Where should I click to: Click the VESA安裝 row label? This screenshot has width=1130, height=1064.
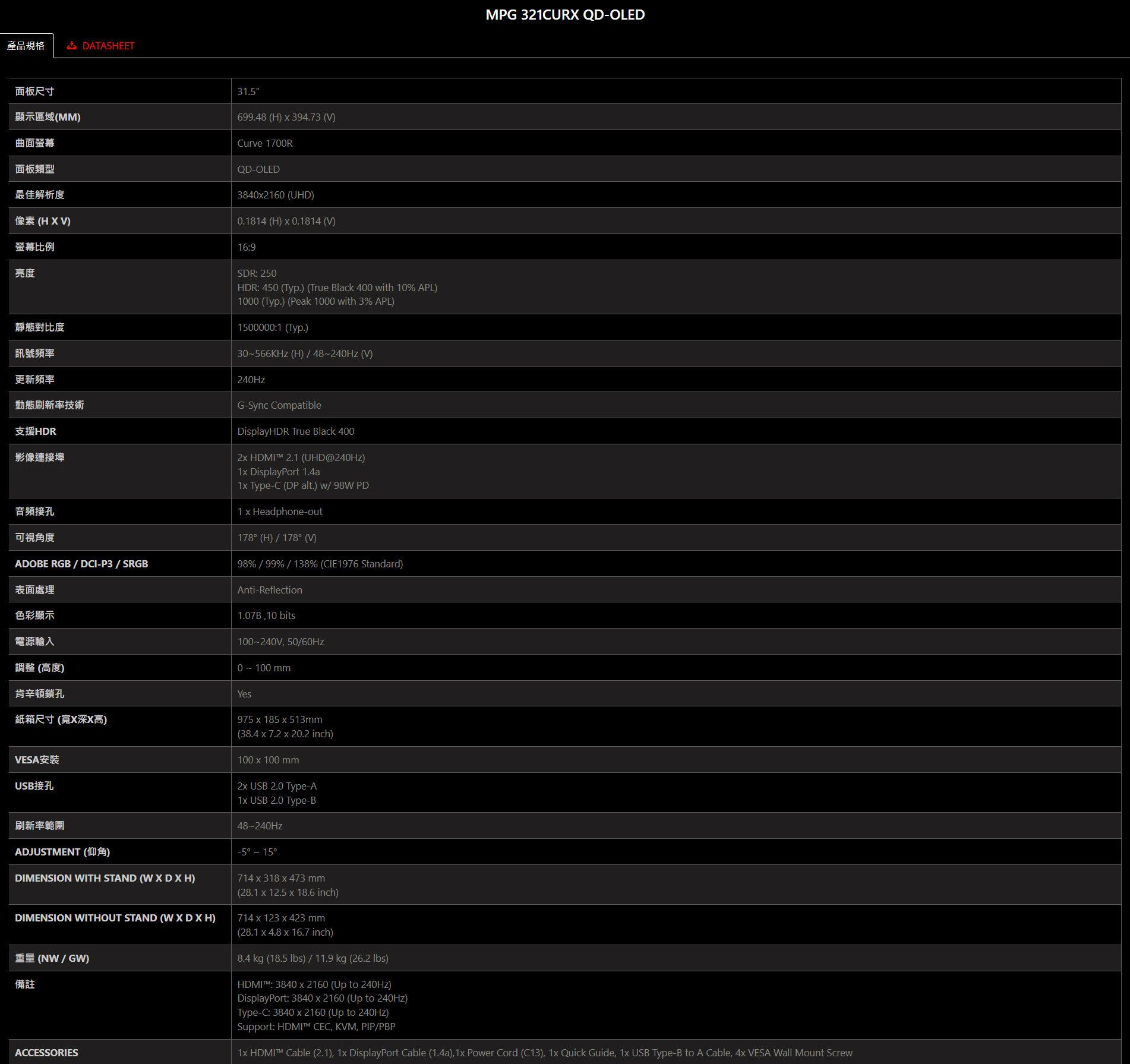pos(37,760)
